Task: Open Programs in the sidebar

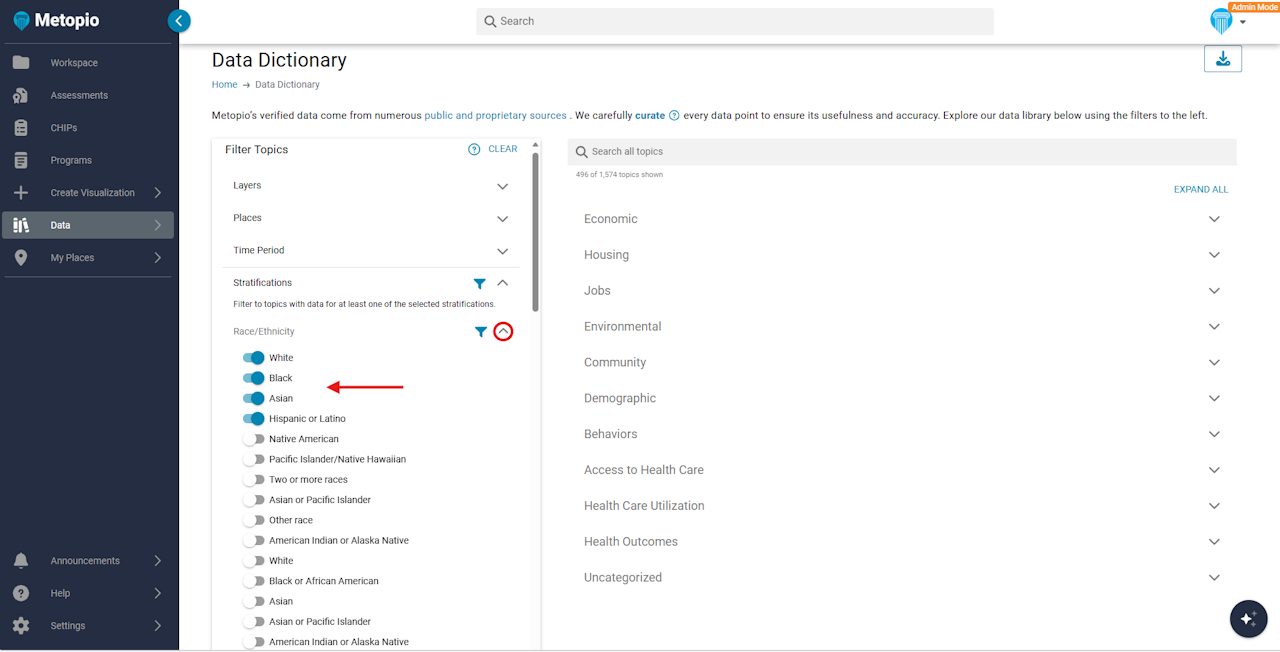Action: pyautogui.click(x=88, y=160)
